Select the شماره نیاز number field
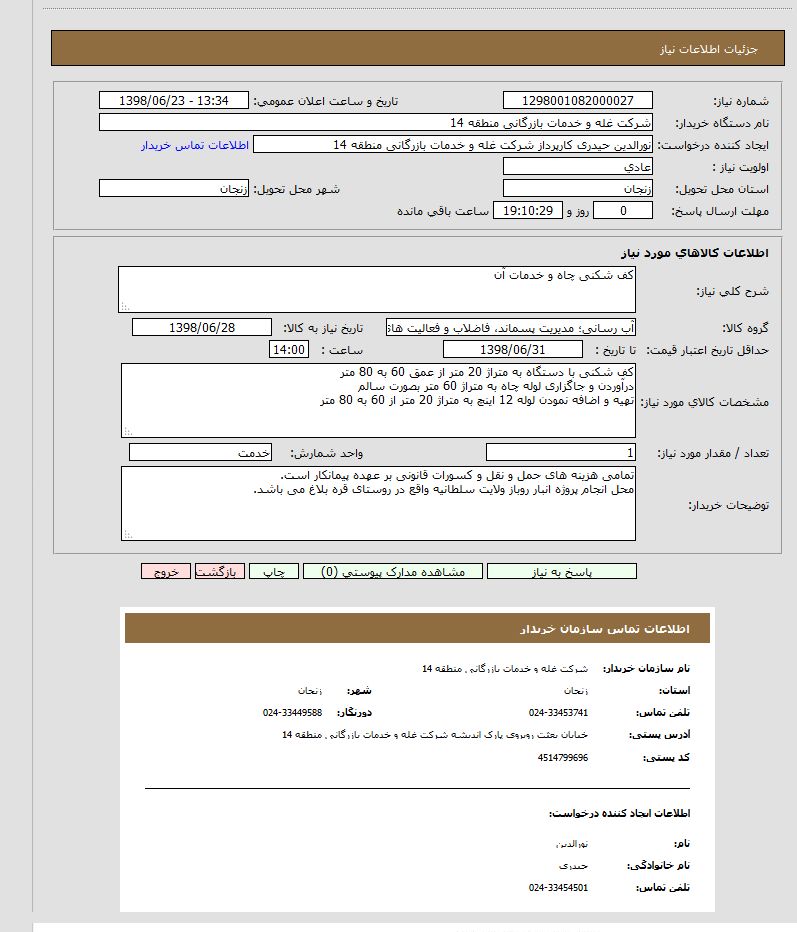Screen dimensions: 797x932 pyautogui.click(x=577, y=101)
